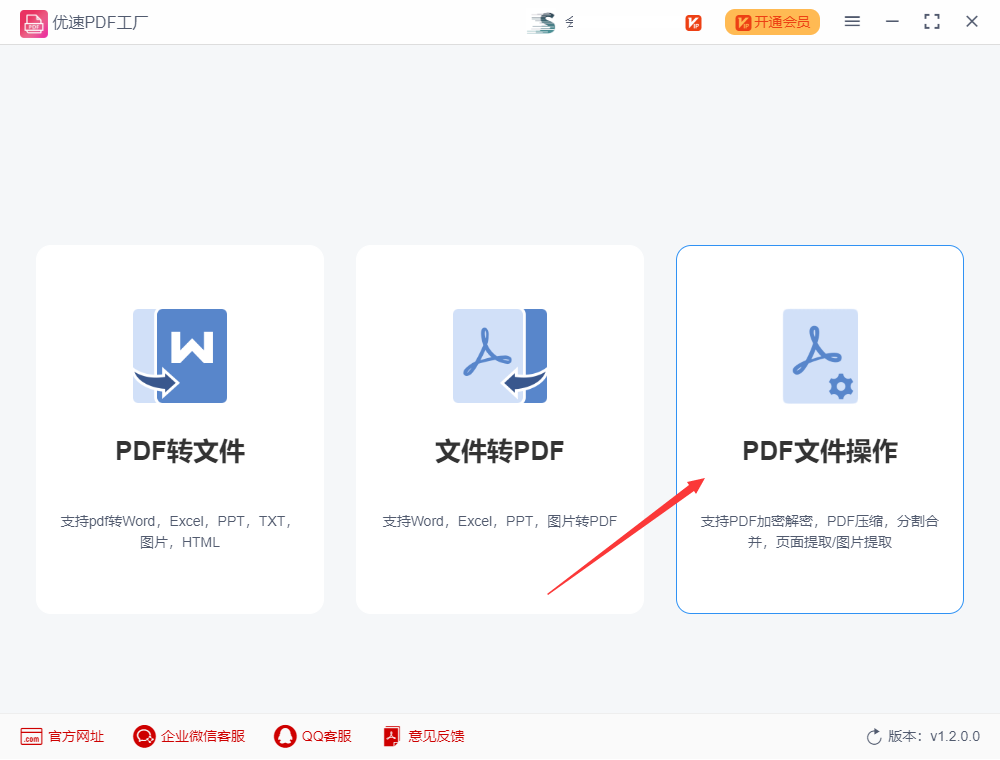Click the 意见反馈 document icon
This screenshot has width=1000, height=760.
392,736
